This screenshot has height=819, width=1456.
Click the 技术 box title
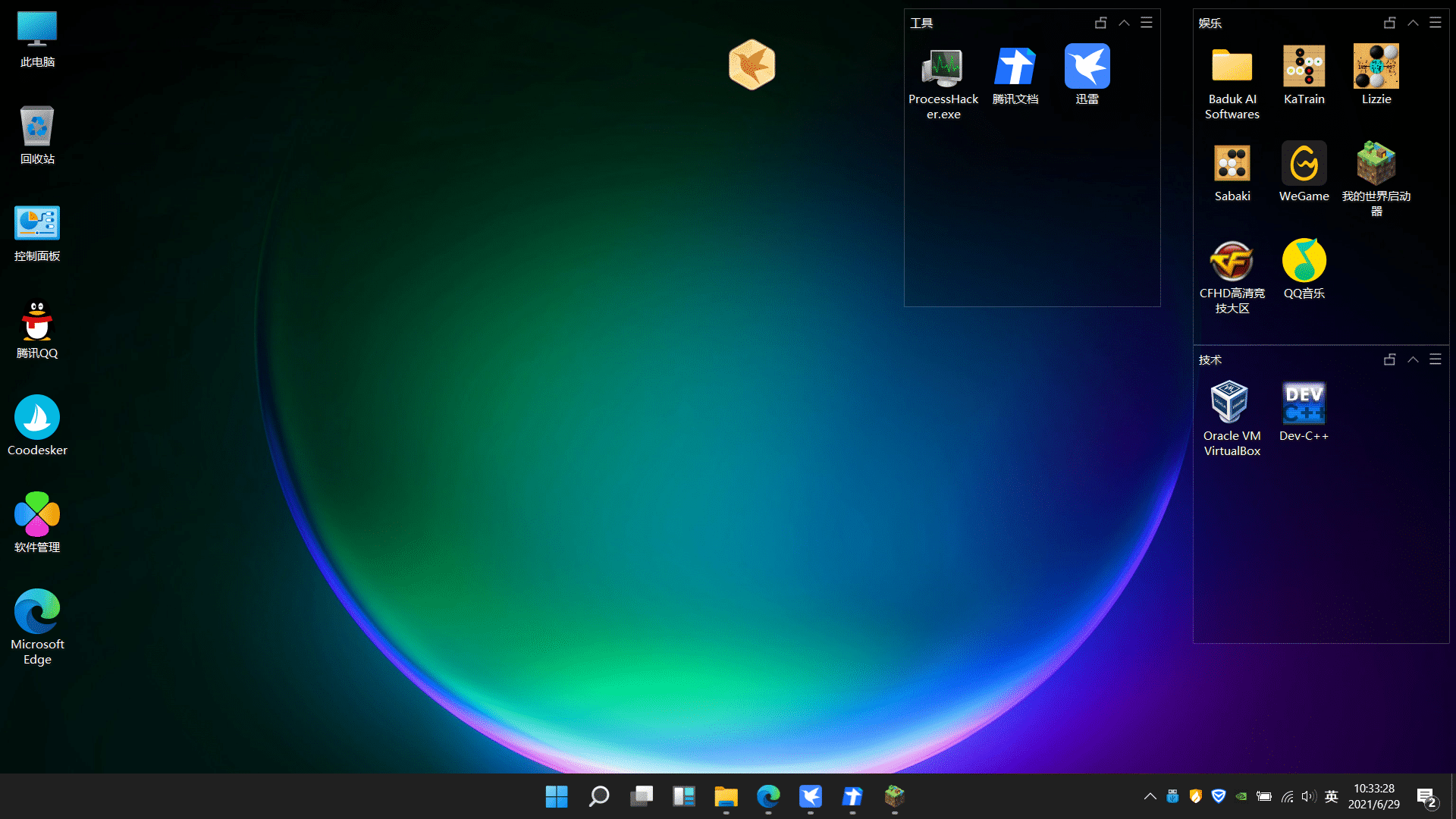[1210, 360]
